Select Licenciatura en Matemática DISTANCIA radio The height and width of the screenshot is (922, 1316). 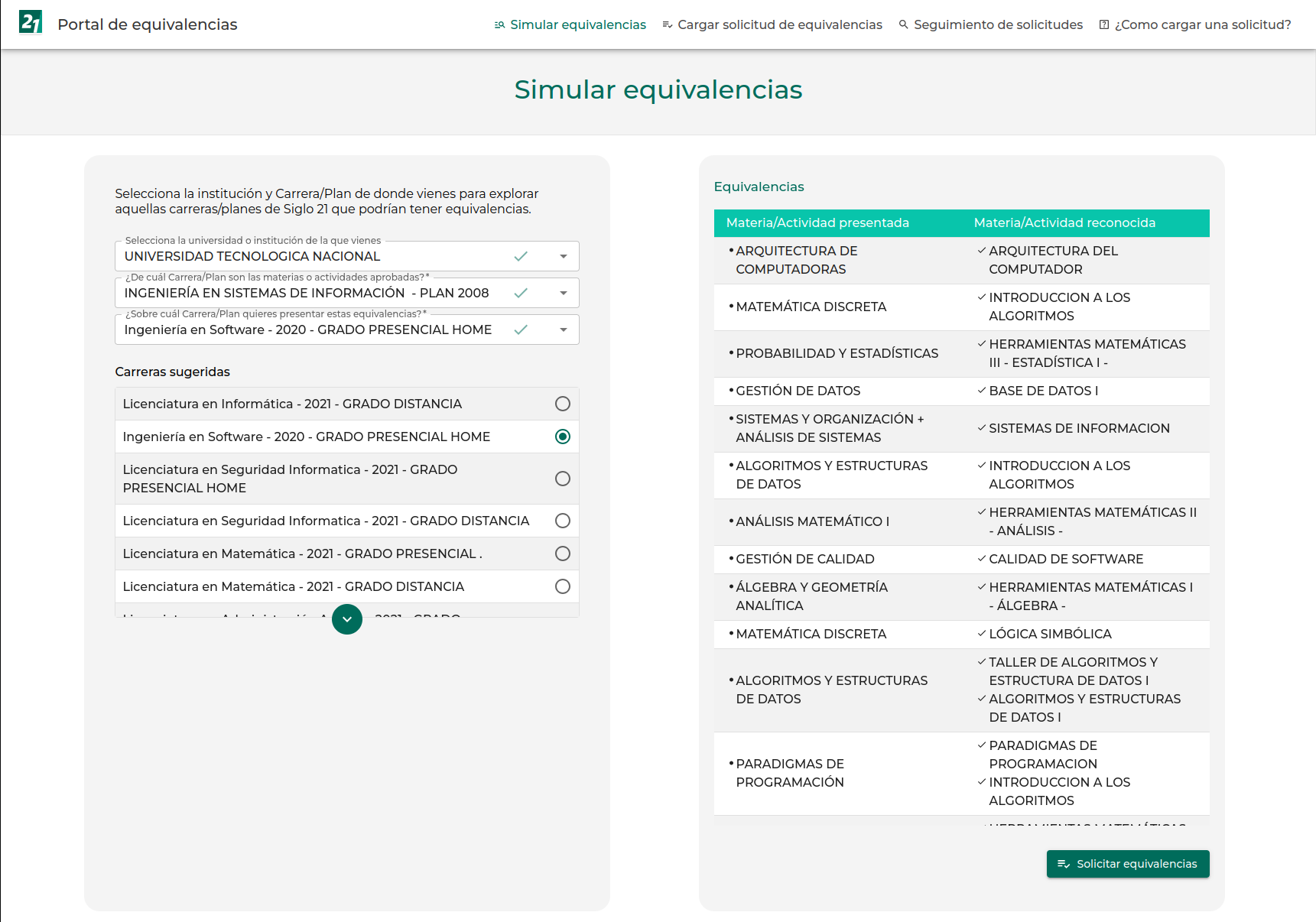pos(563,586)
